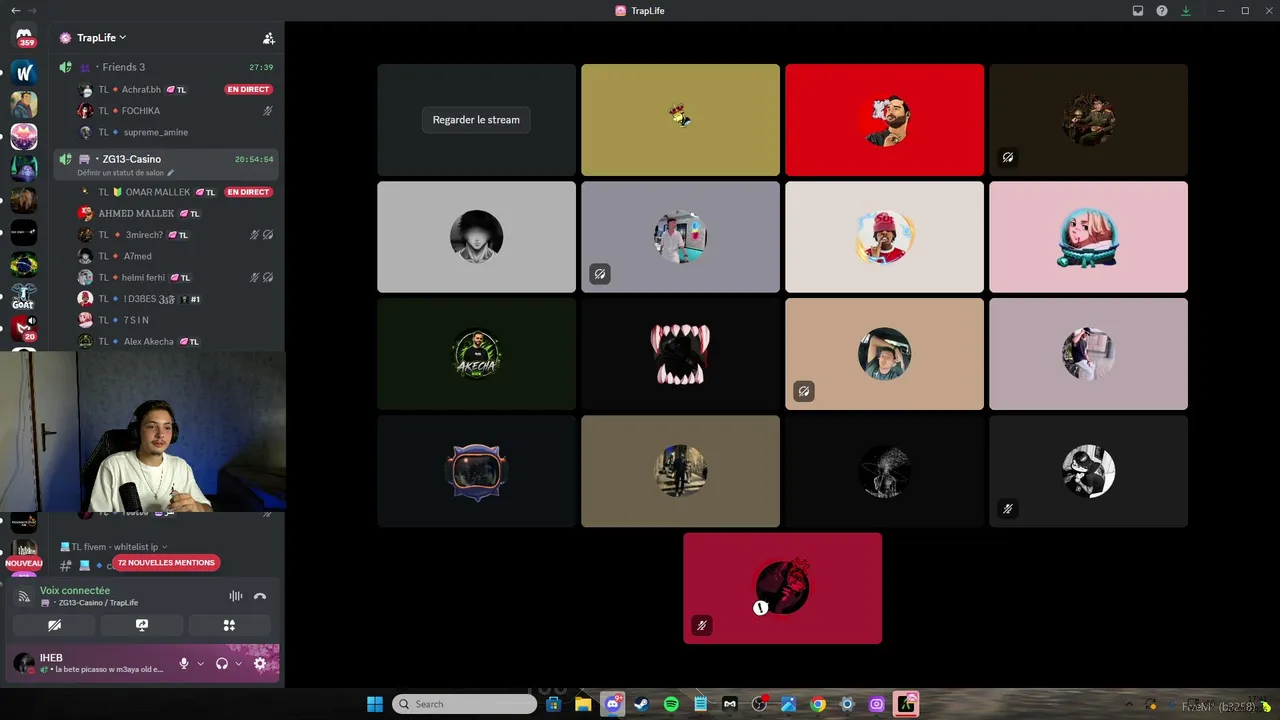Open File Explorer from the taskbar
1280x720 pixels.
click(583, 704)
